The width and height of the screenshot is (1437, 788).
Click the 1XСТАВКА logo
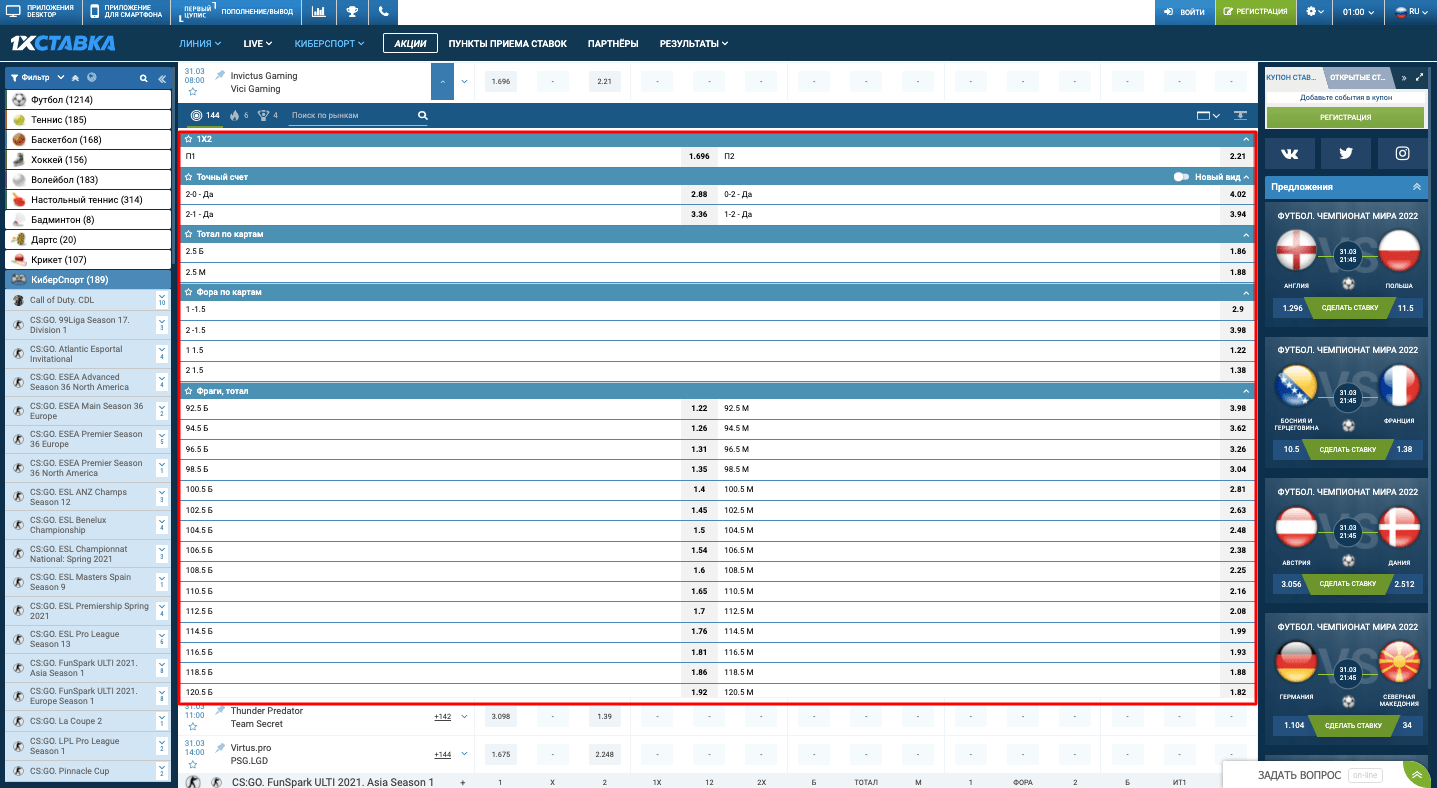[62, 44]
